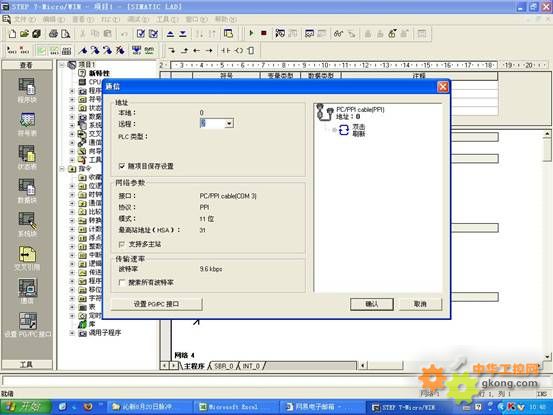Viewport: 553px width, 415px height.
Task: Open the Windows 开始 start button
Action: 25,407
